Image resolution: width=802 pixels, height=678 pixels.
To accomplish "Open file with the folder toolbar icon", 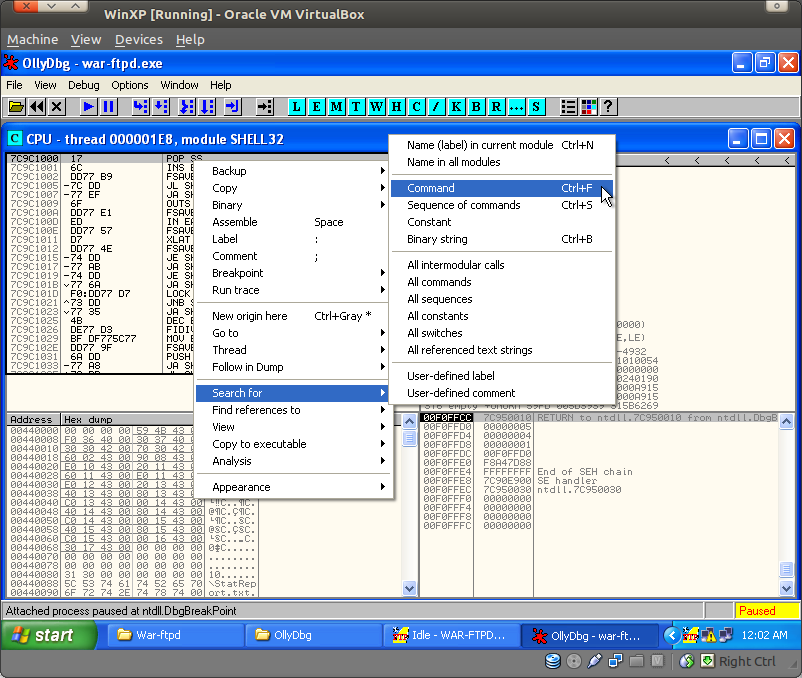I will [x=16, y=107].
